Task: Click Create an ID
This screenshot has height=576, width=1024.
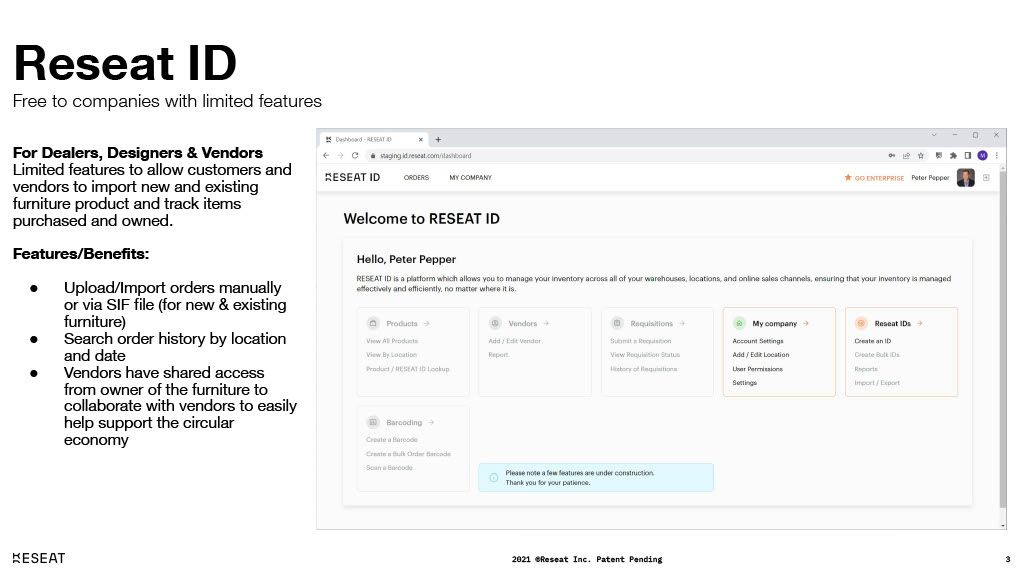Action: (872, 341)
